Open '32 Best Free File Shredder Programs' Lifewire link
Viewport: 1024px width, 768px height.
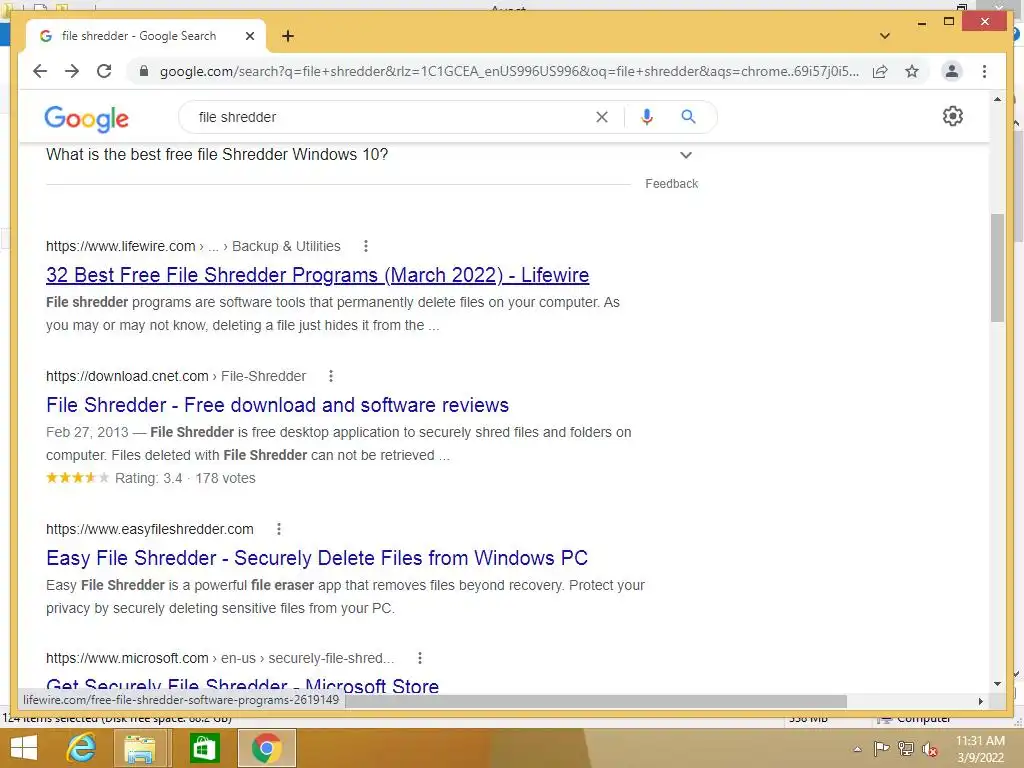[x=317, y=275]
